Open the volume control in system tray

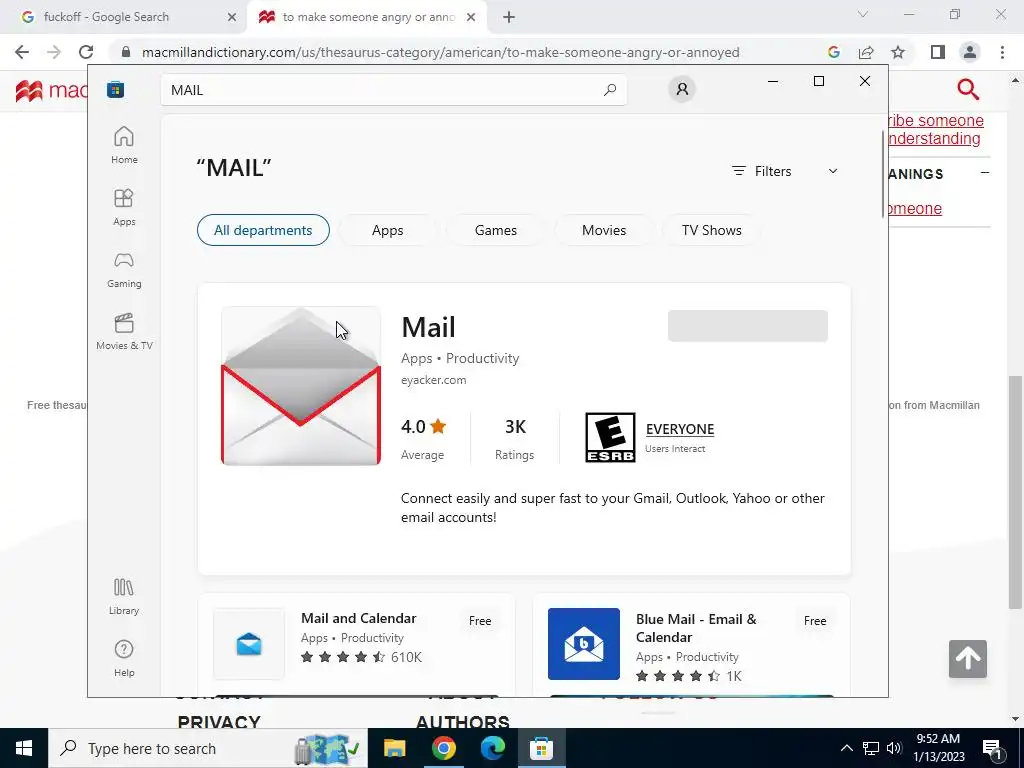pos(894,748)
